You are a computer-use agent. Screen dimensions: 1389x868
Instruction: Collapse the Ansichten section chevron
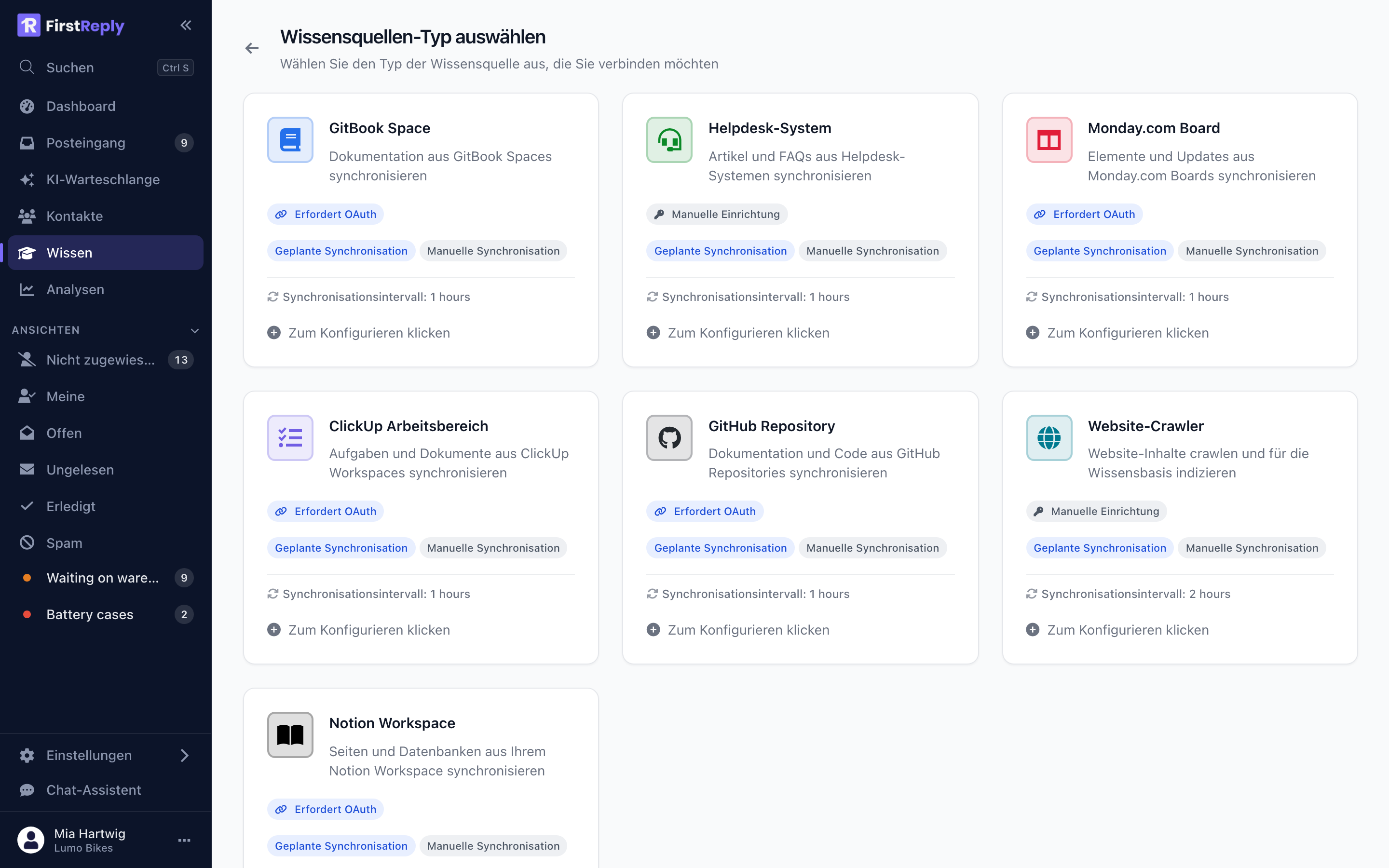coord(195,331)
